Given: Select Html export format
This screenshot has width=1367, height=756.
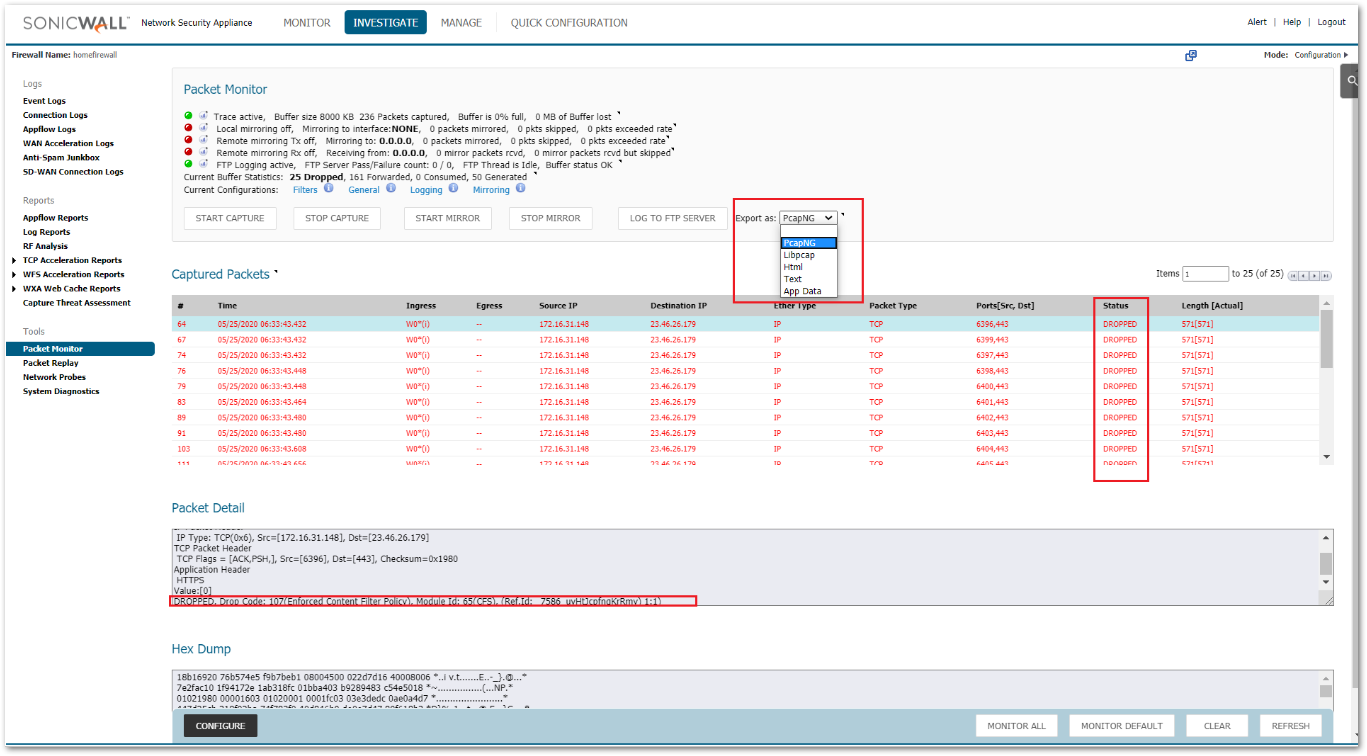Looking at the screenshot, I should click(808, 267).
